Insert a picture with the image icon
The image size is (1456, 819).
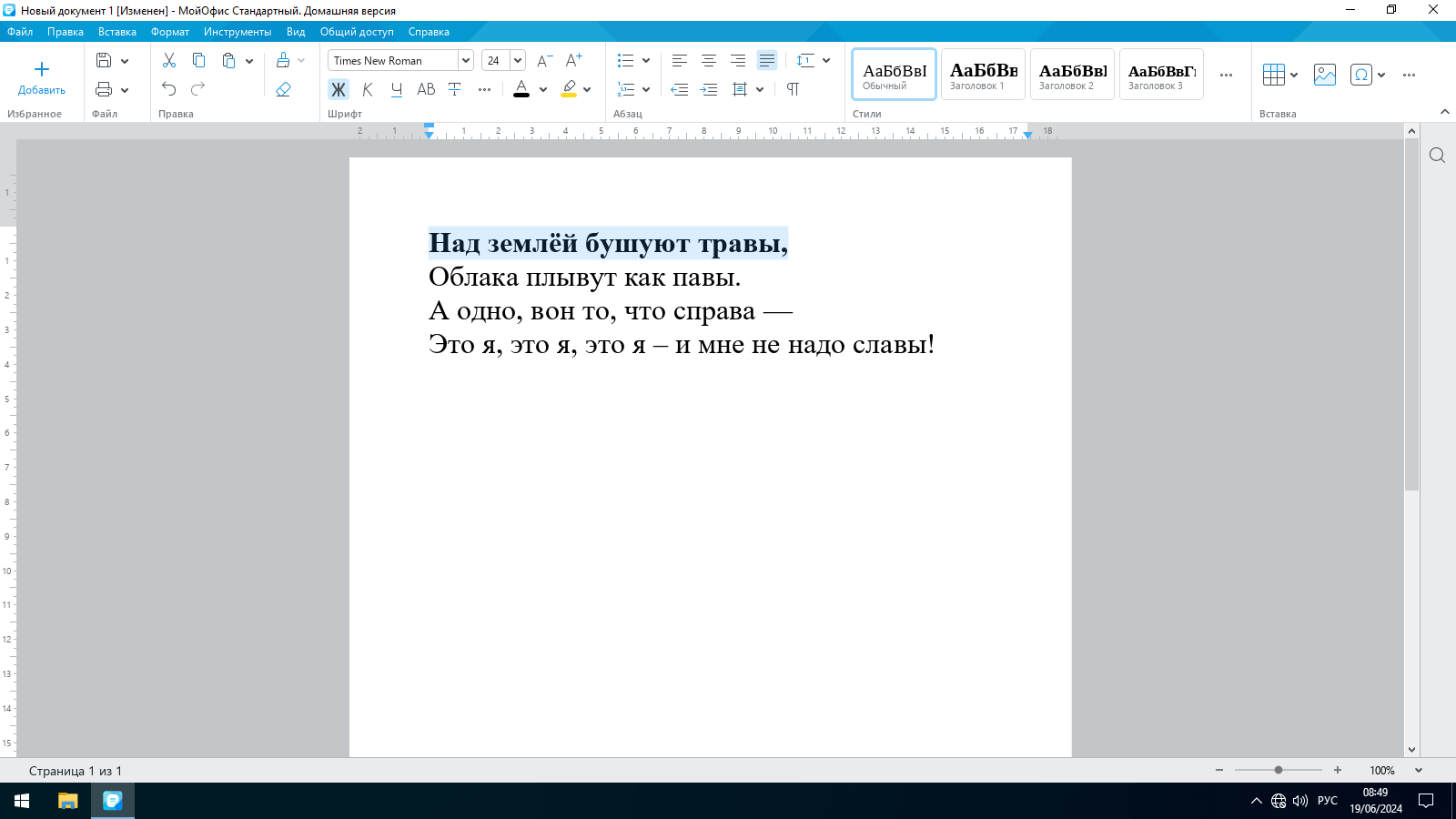coord(1325,75)
